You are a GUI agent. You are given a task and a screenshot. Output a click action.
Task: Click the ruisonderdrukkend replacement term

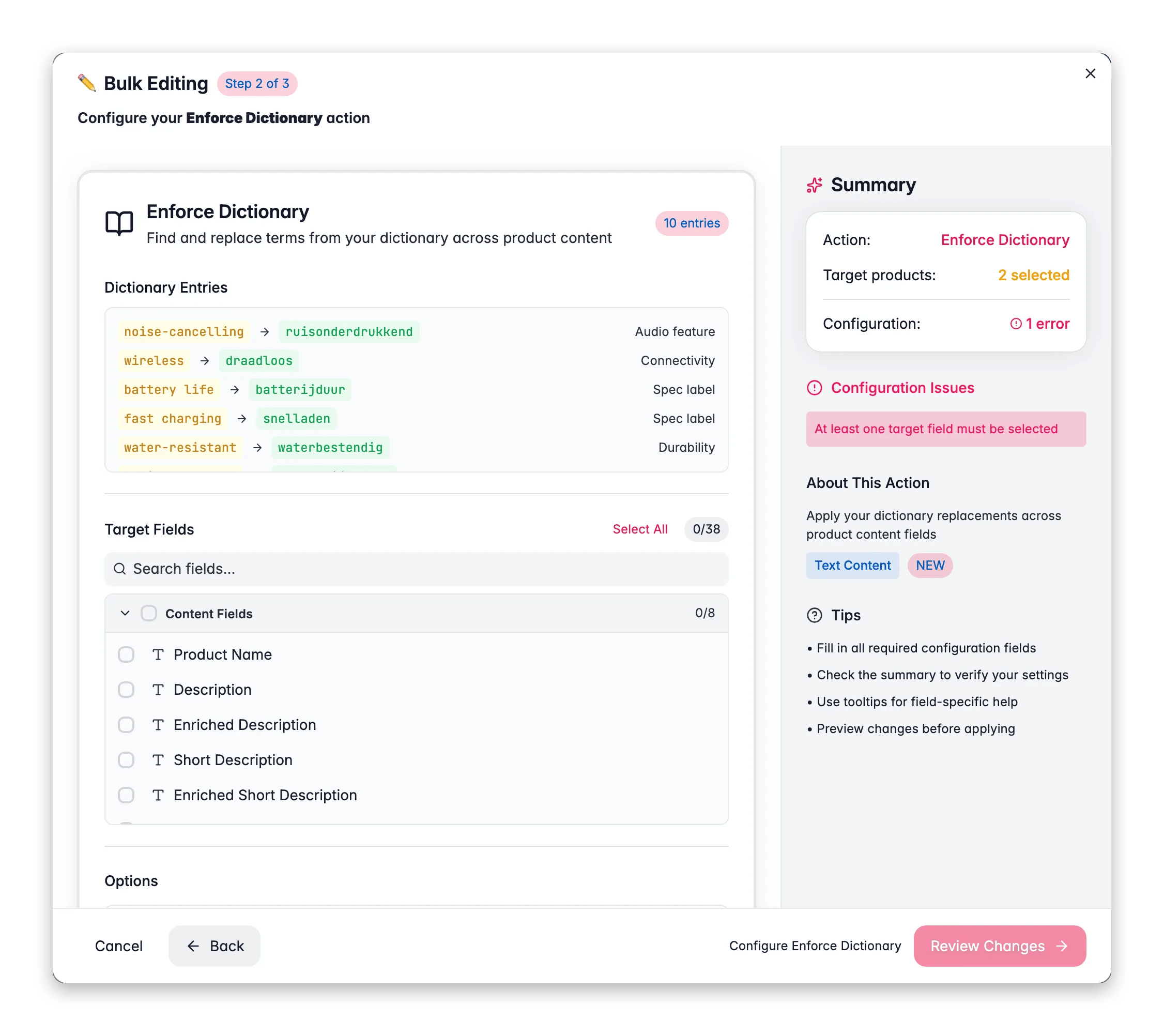(349, 331)
